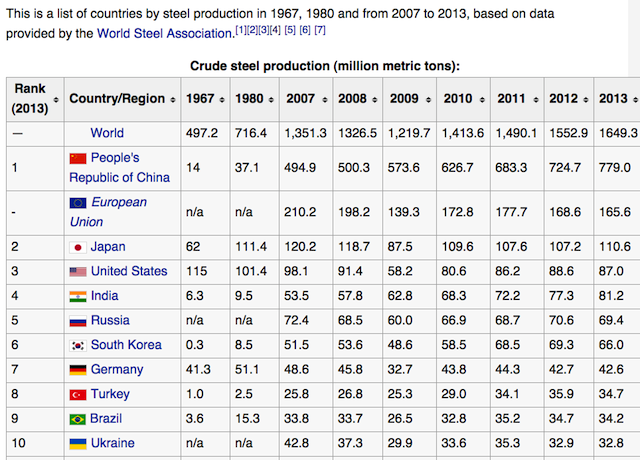Viewport: 640px width, 460px height.
Task: Open the Ukraine country link
Action: [113, 443]
